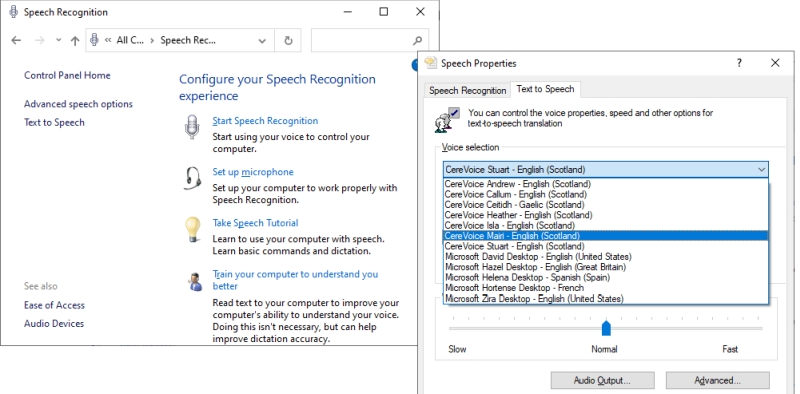Choose CereVoice Heather - English (Scotland)

tap(606, 215)
